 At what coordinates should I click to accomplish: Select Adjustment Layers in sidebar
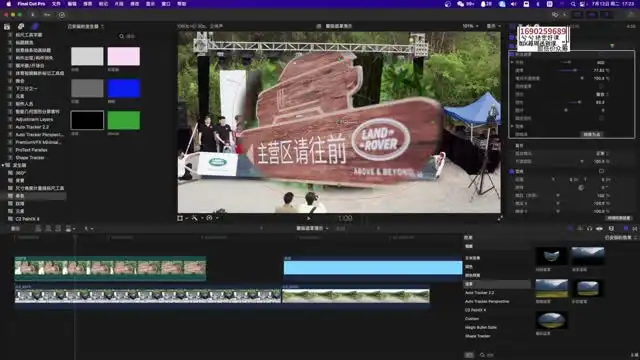pyautogui.click(x=34, y=119)
